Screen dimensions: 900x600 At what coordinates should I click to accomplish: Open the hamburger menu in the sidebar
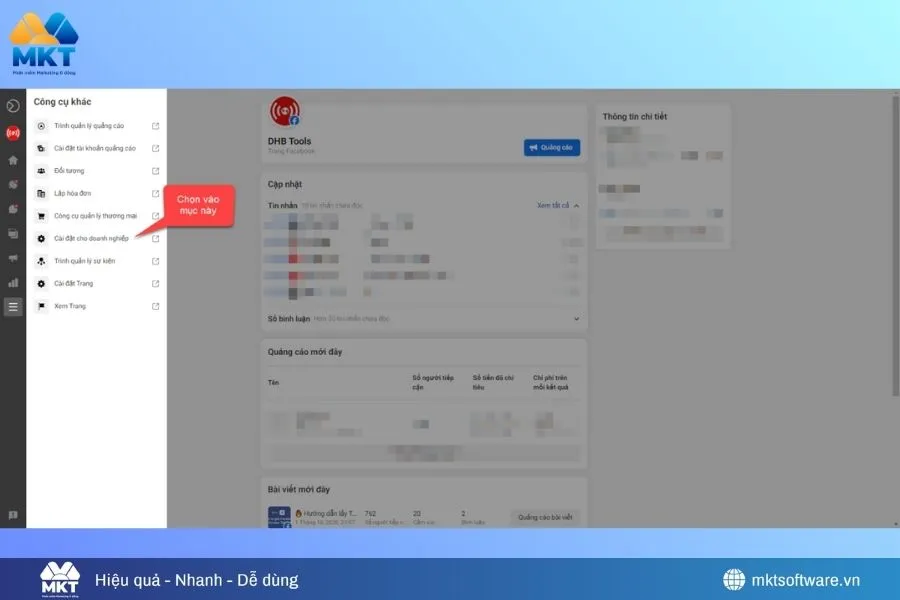click(x=12, y=306)
